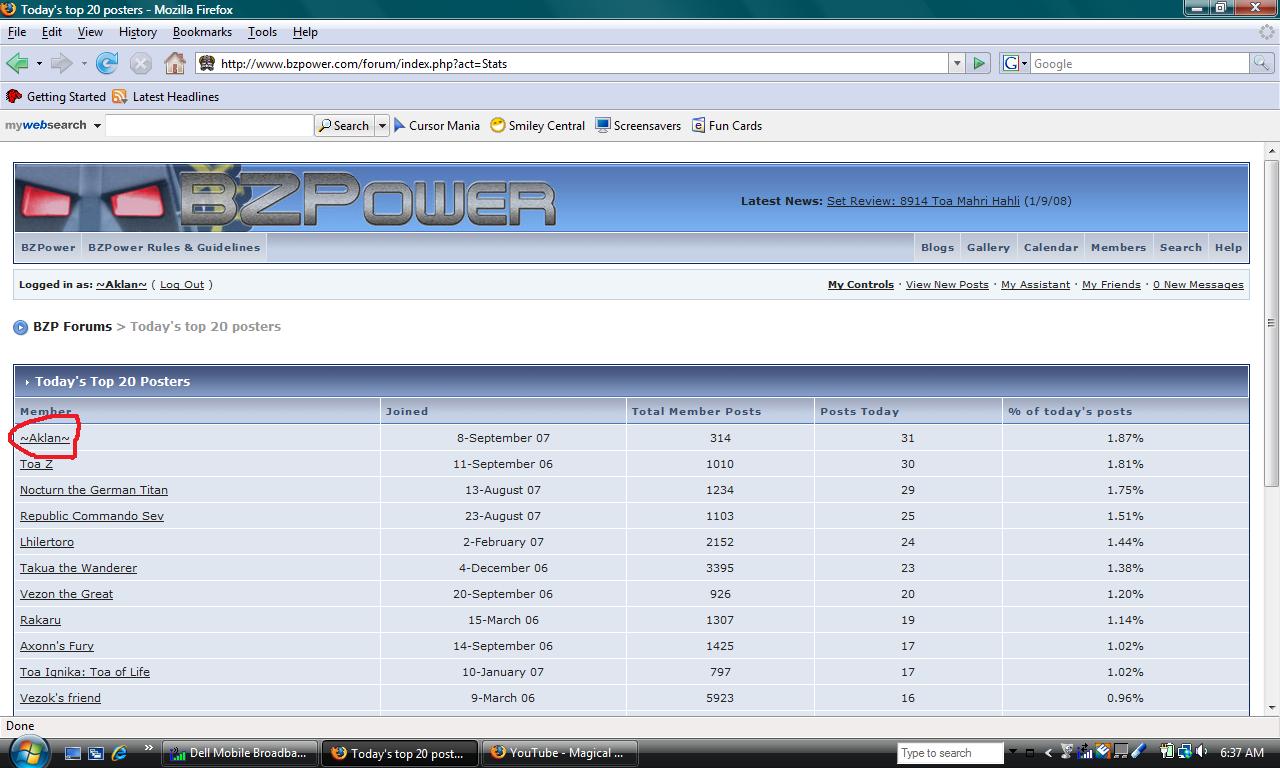Click the taskbar Type to search box
The width and height of the screenshot is (1280, 768).
pos(950,753)
